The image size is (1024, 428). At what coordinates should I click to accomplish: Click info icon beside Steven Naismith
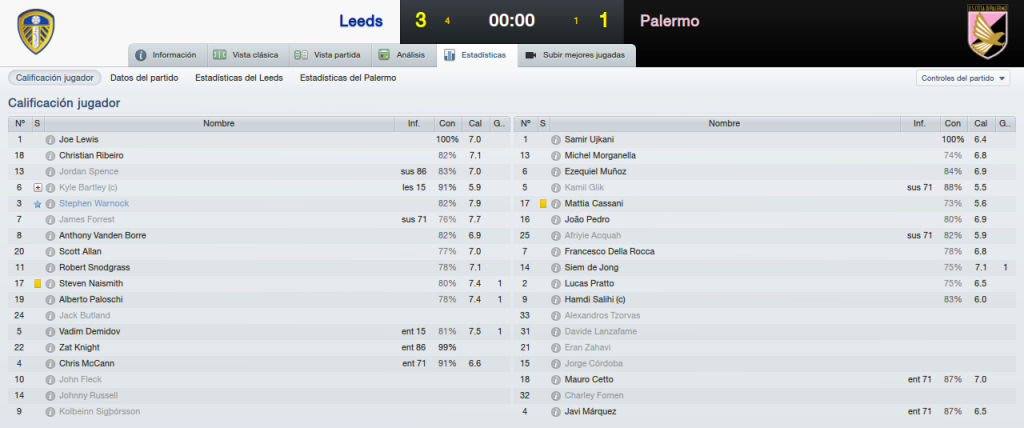50,284
